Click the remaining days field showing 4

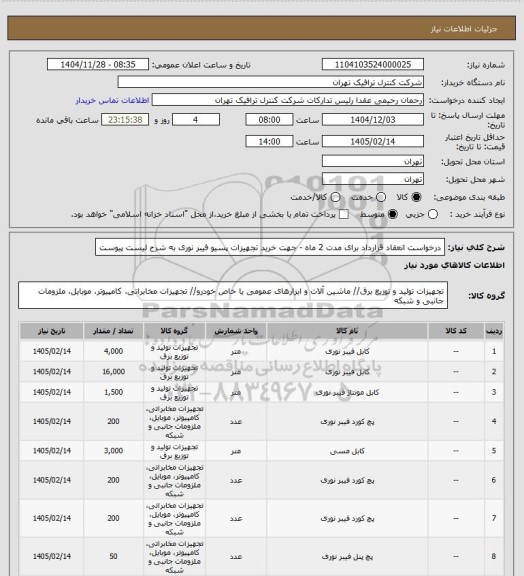pyautogui.click(x=196, y=120)
